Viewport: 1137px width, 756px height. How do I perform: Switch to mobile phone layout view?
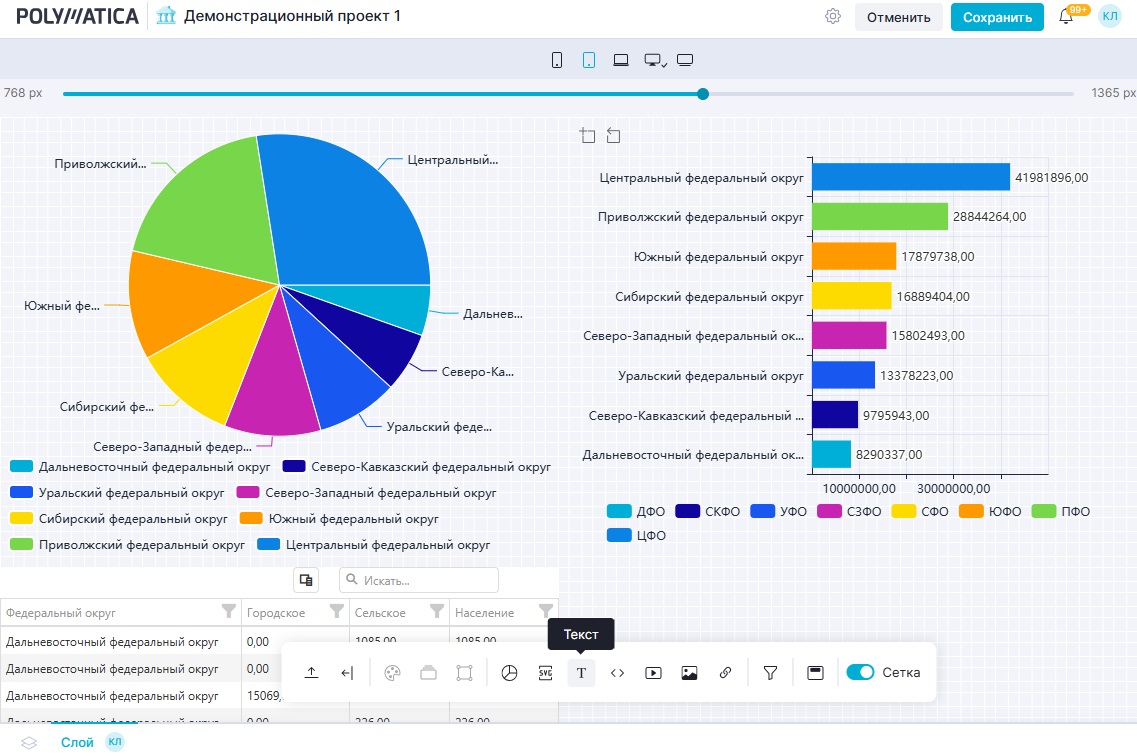[x=557, y=60]
